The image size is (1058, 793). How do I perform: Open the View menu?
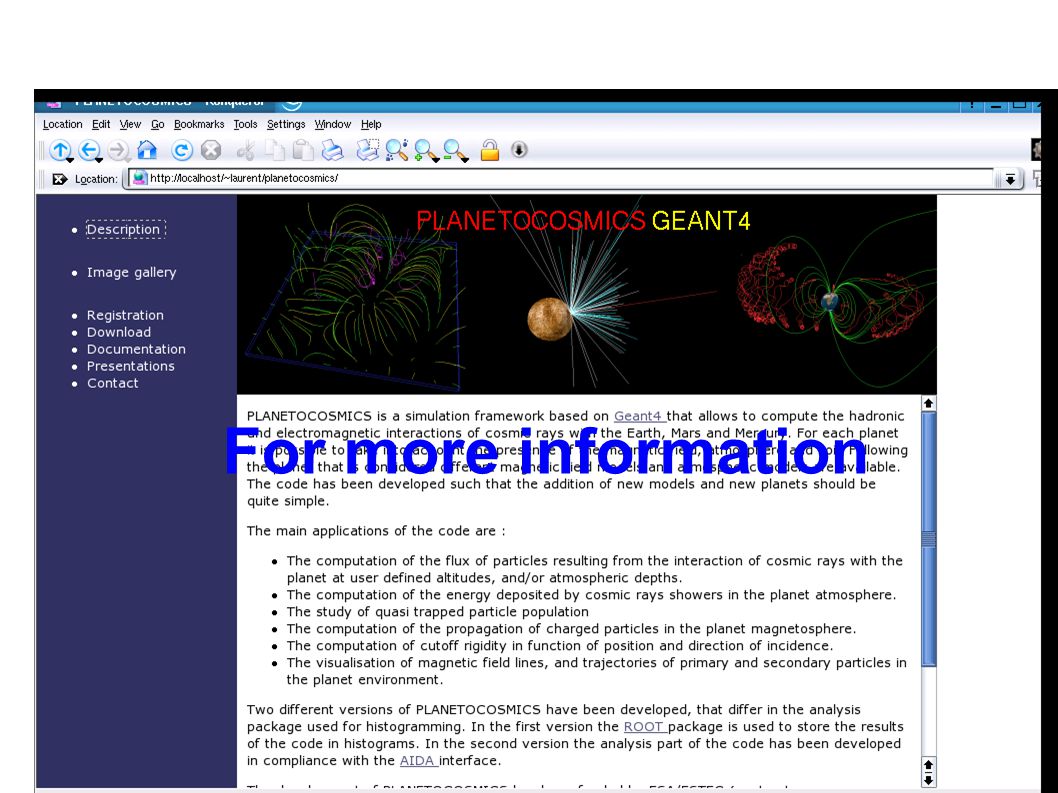pyautogui.click(x=130, y=124)
